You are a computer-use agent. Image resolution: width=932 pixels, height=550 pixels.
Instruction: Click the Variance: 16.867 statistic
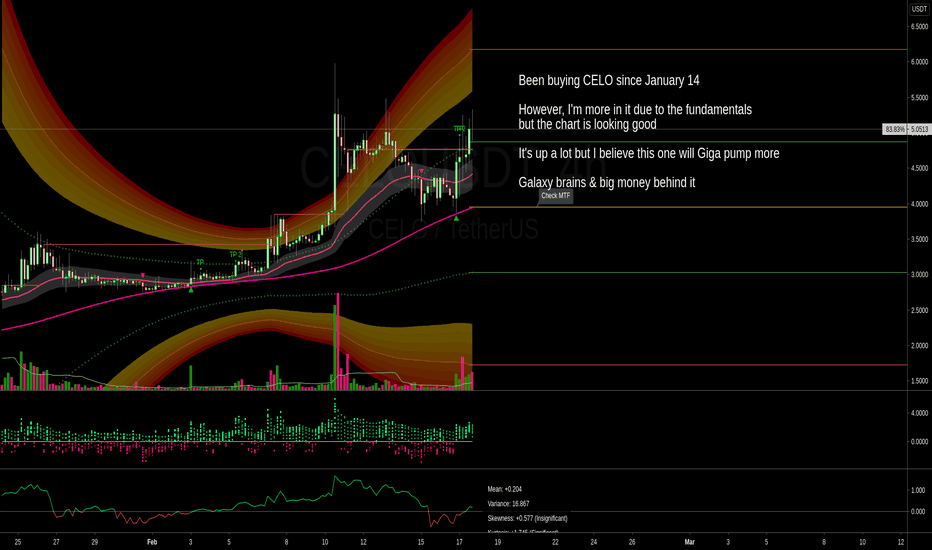508,504
